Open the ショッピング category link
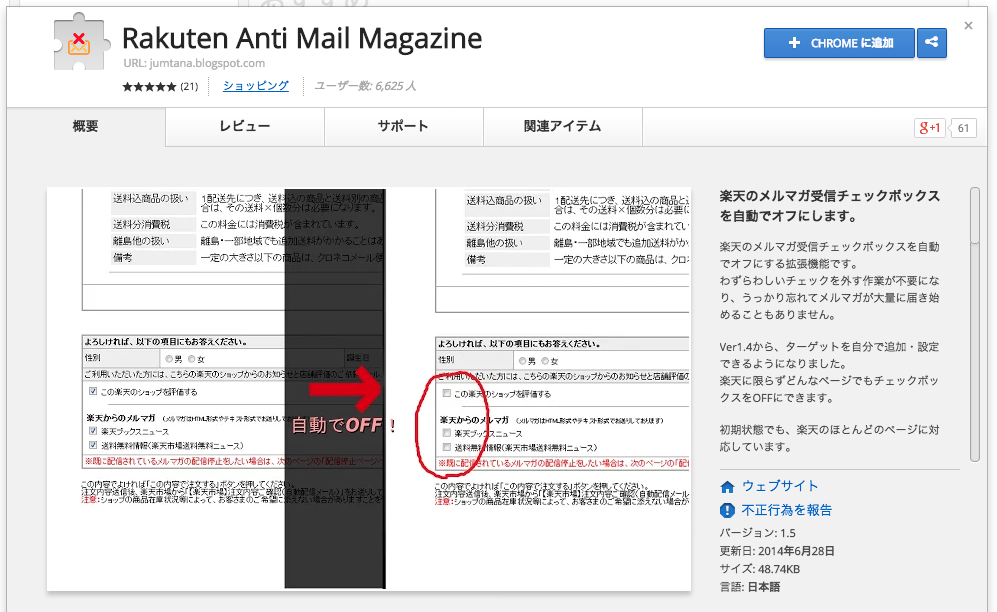This screenshot has width=997, height=612. pyautogui.click(x=256, y=86)
